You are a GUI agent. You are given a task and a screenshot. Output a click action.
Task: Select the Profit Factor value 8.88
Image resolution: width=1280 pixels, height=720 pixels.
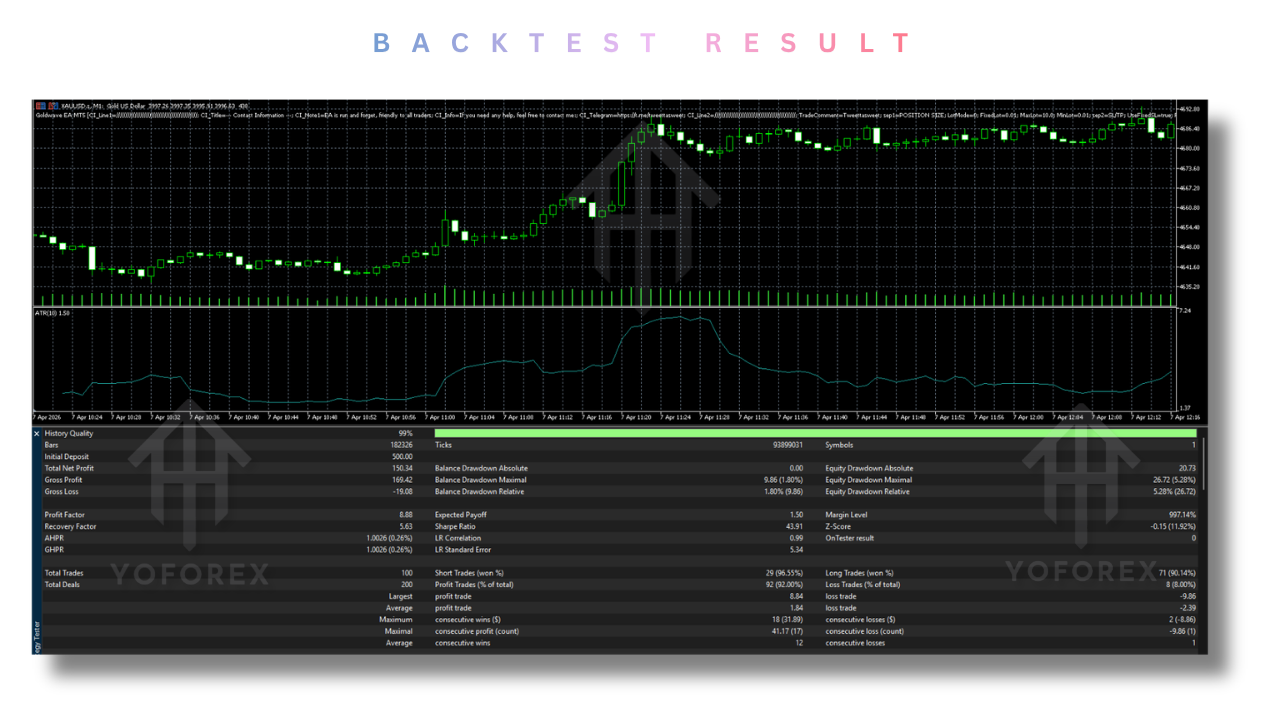pyautogui.click(x=405, y=515)
